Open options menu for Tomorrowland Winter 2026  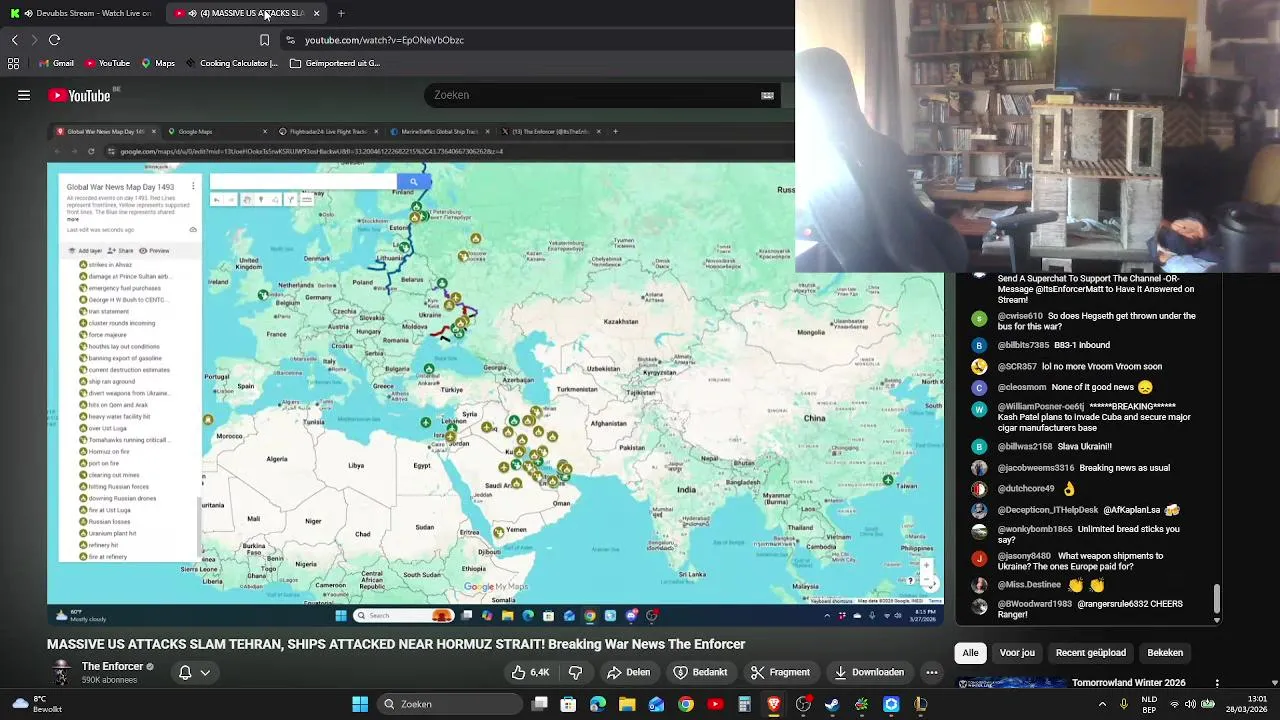click(x=1217, y=684)
